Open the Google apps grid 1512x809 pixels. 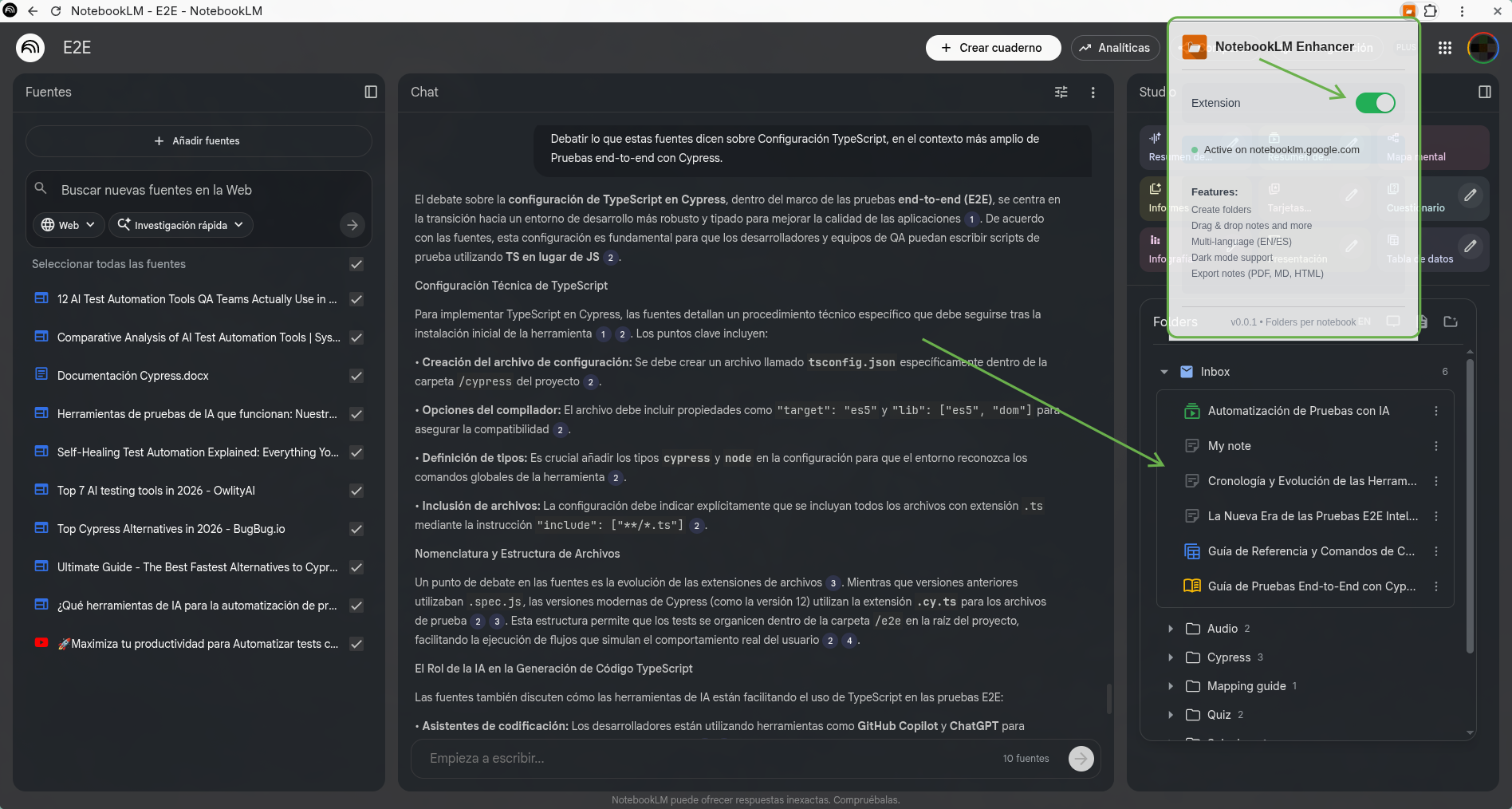click(1445, 48)
